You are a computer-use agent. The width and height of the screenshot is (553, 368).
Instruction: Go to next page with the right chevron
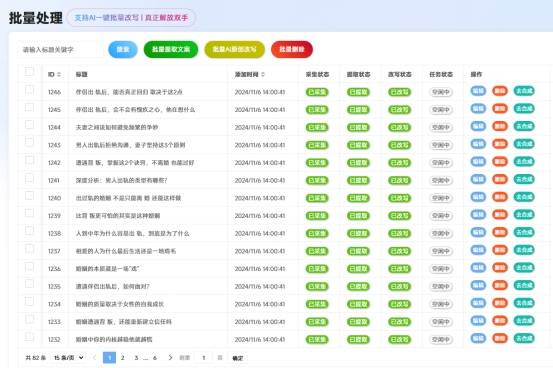(170, 358)
